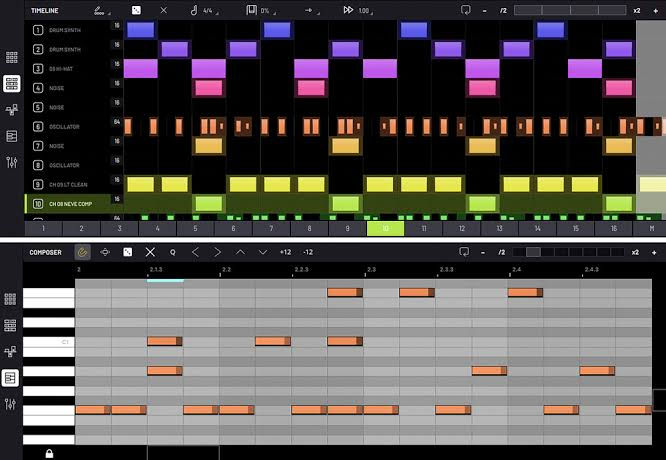
Task: Select the pencil draw tool in Timeline toolbar
Action: tap(99, 11)
